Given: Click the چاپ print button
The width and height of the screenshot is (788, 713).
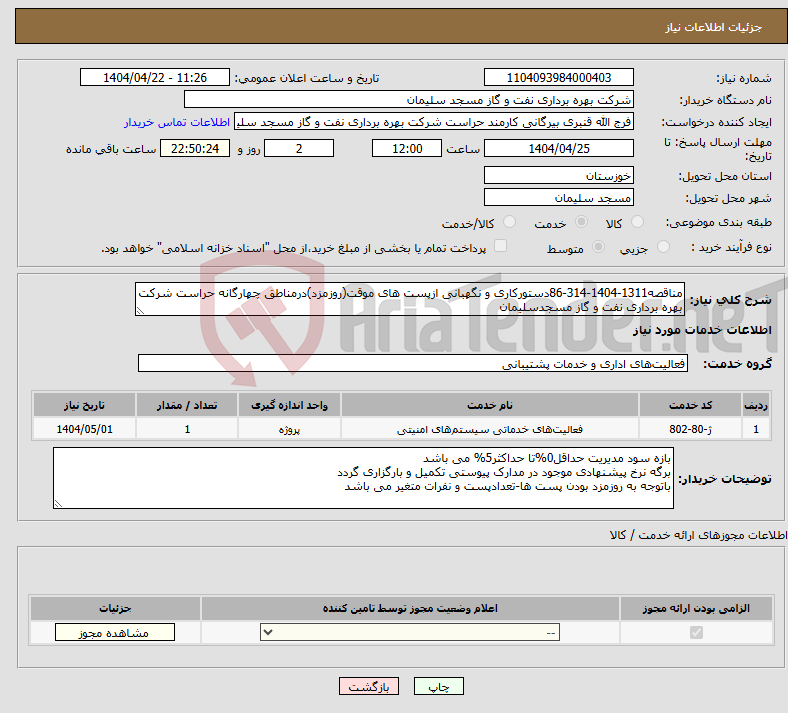Looking at the screenshot, I should click(x=438, y=686).
